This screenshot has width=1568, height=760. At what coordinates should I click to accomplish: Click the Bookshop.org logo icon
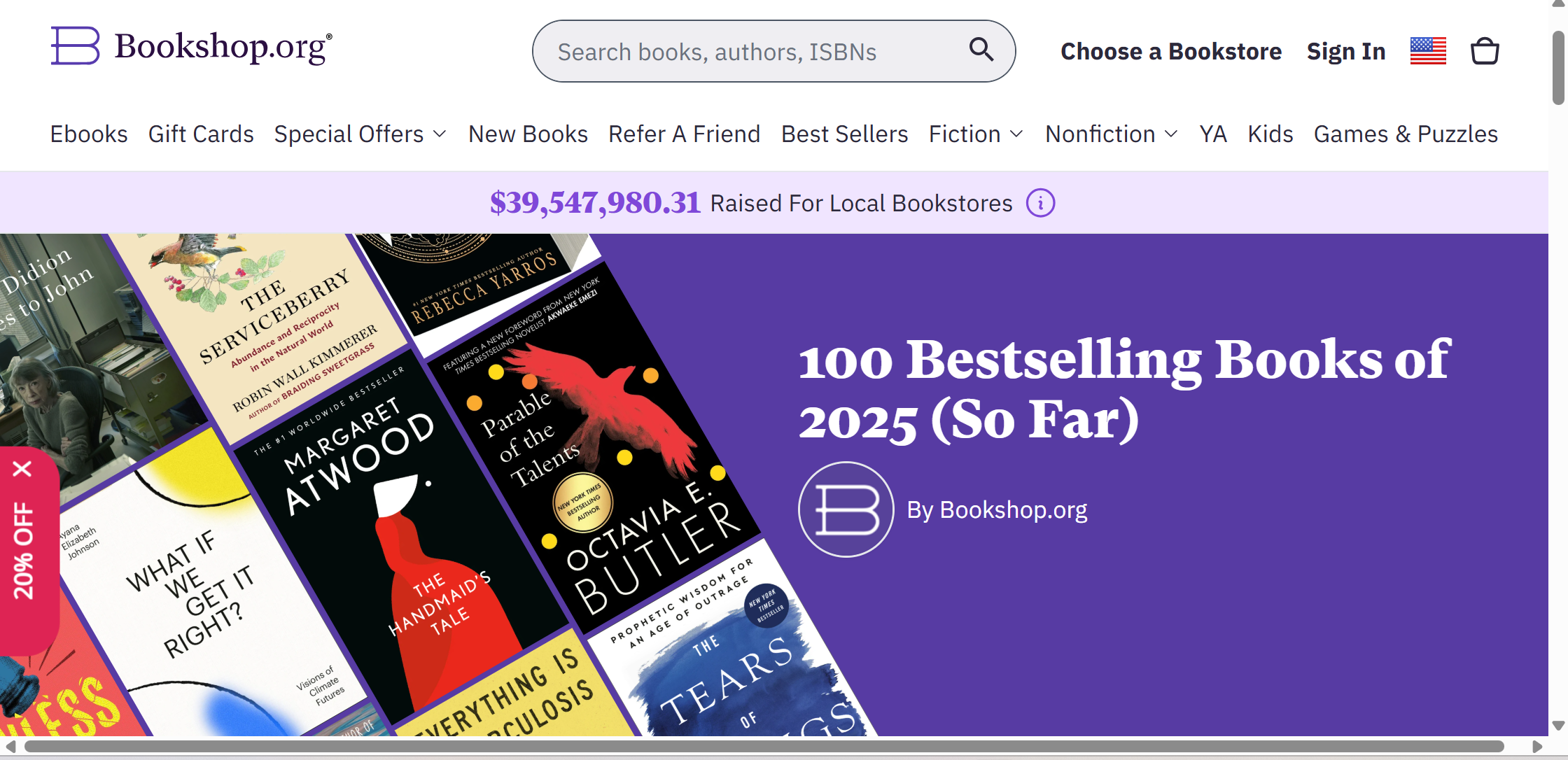point(76,46)
